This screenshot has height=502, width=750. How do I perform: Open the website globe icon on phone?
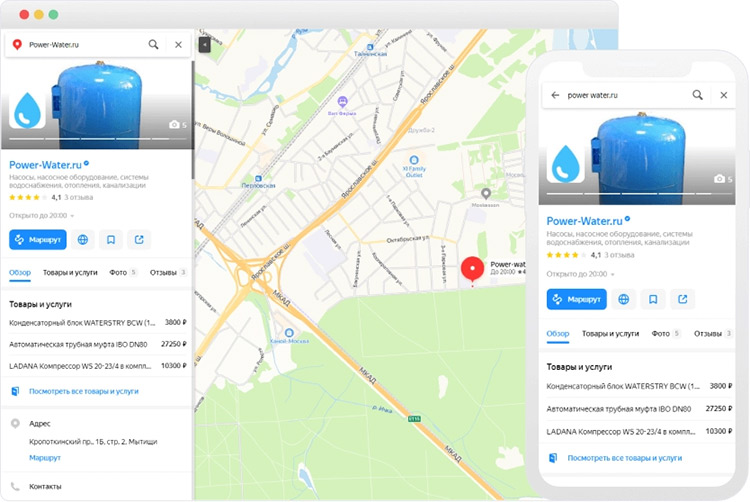pyautogui.click(x=624, y=299)
